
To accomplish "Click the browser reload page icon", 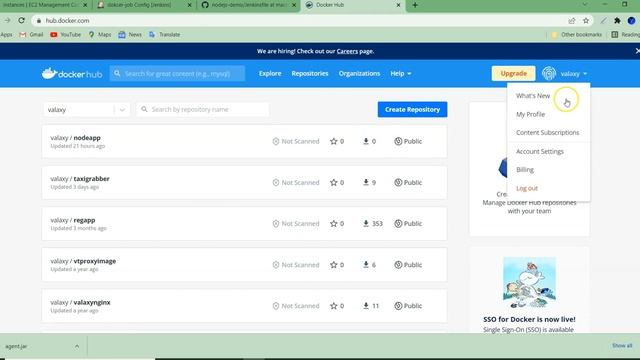I will tap(22, 20).
